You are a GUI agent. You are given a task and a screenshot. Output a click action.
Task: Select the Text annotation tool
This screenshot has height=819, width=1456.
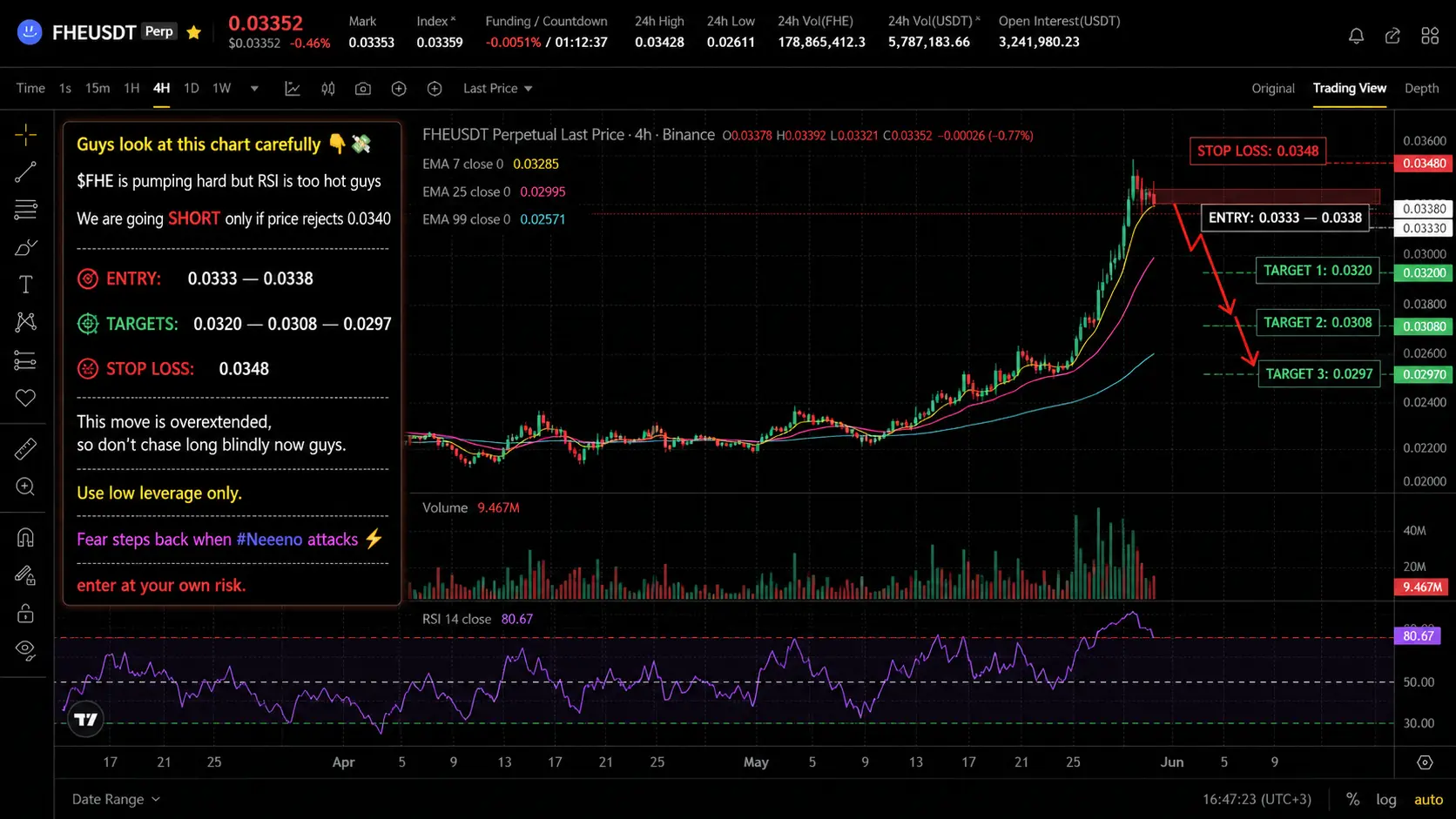tap(25, 285)
